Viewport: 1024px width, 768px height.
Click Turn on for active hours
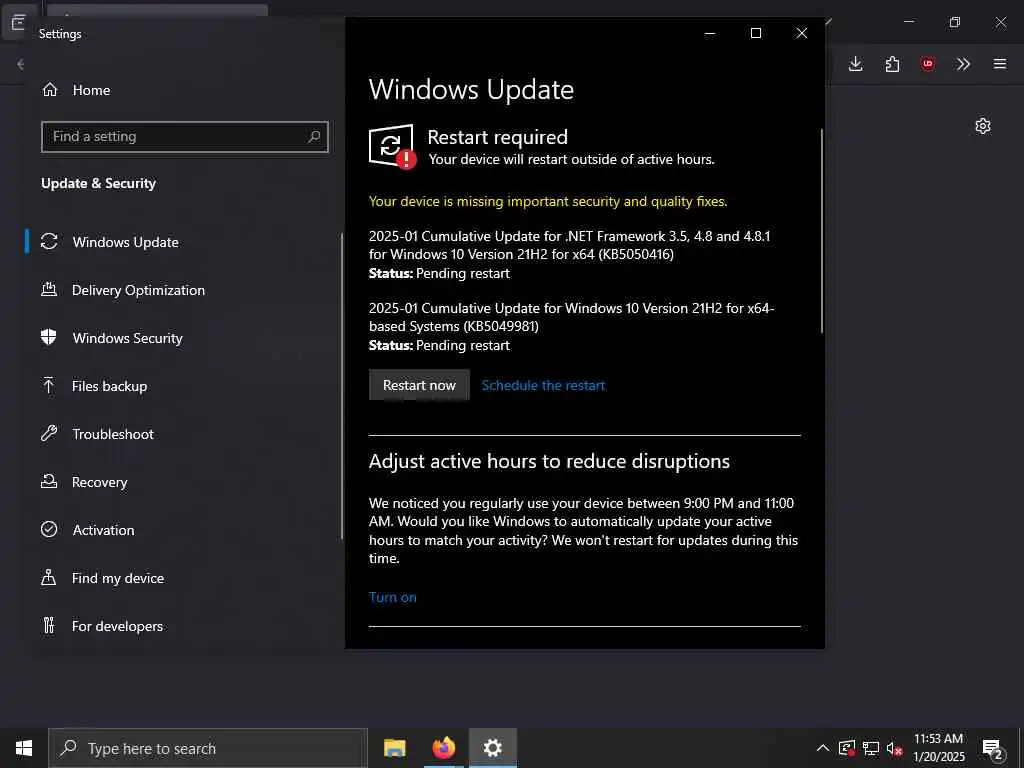[392, 597]
